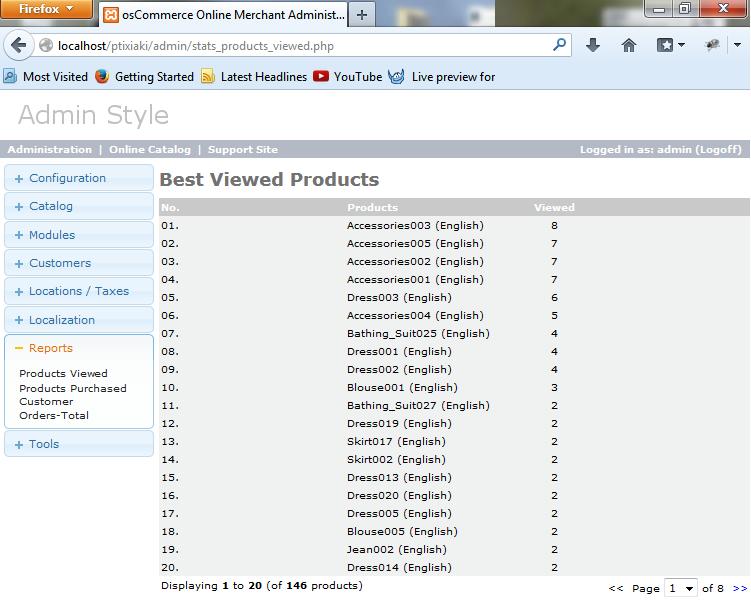Image resolution: width=751 pixels, height=606 pixels.
Task: Open Most Visited bookmarks folder
Action: pyautogui.click(x=46, y=77)
